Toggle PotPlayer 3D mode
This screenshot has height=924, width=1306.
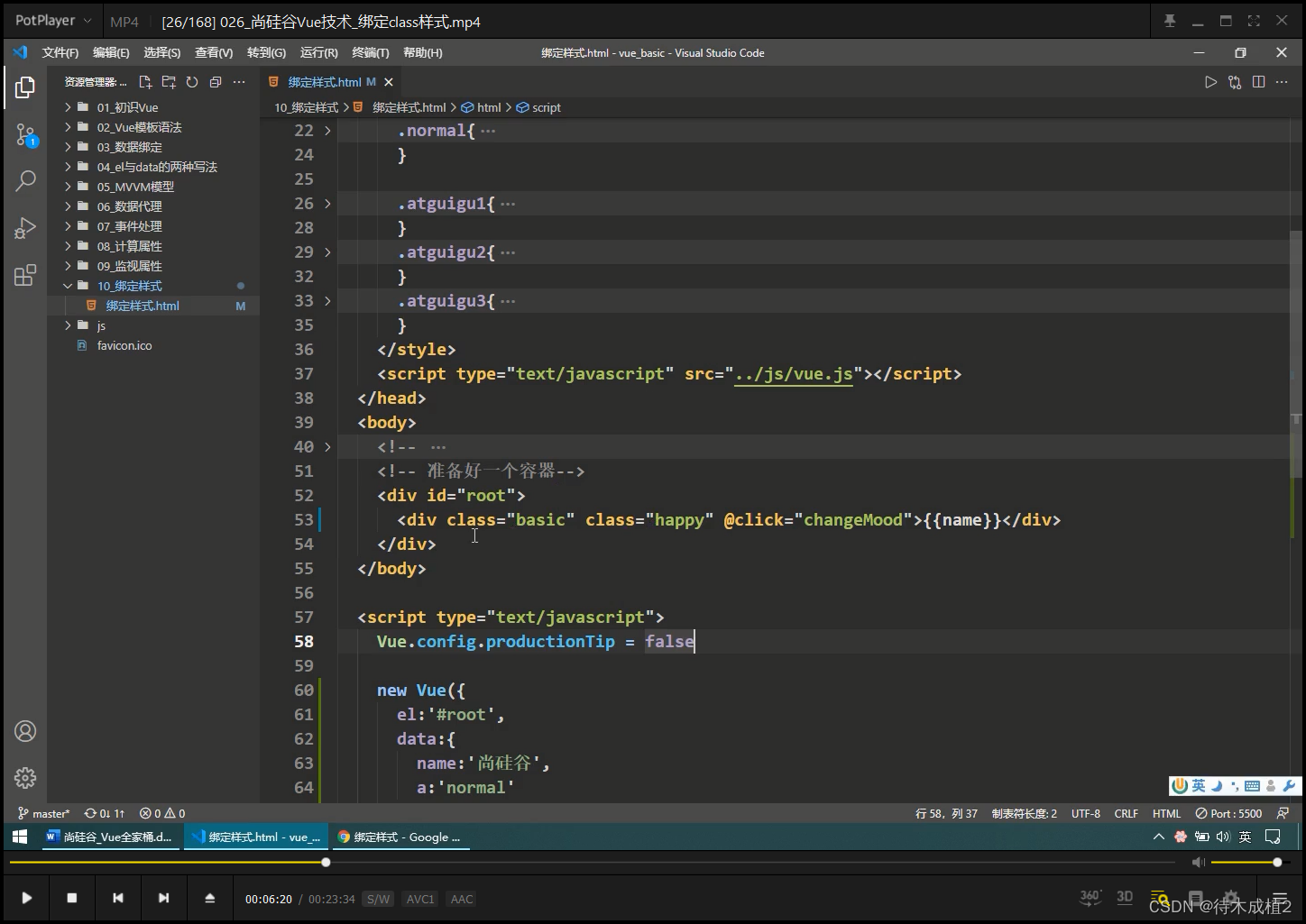pos(1125,897)
